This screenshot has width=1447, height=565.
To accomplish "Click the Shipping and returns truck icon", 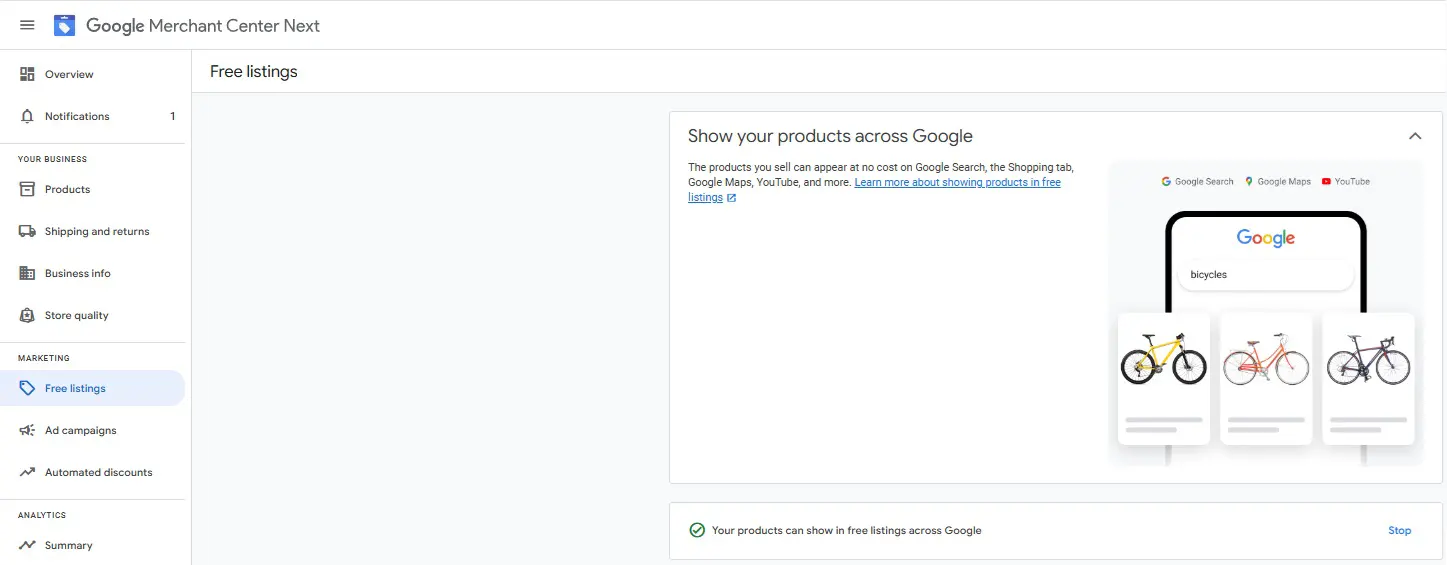I will point(27,231).
